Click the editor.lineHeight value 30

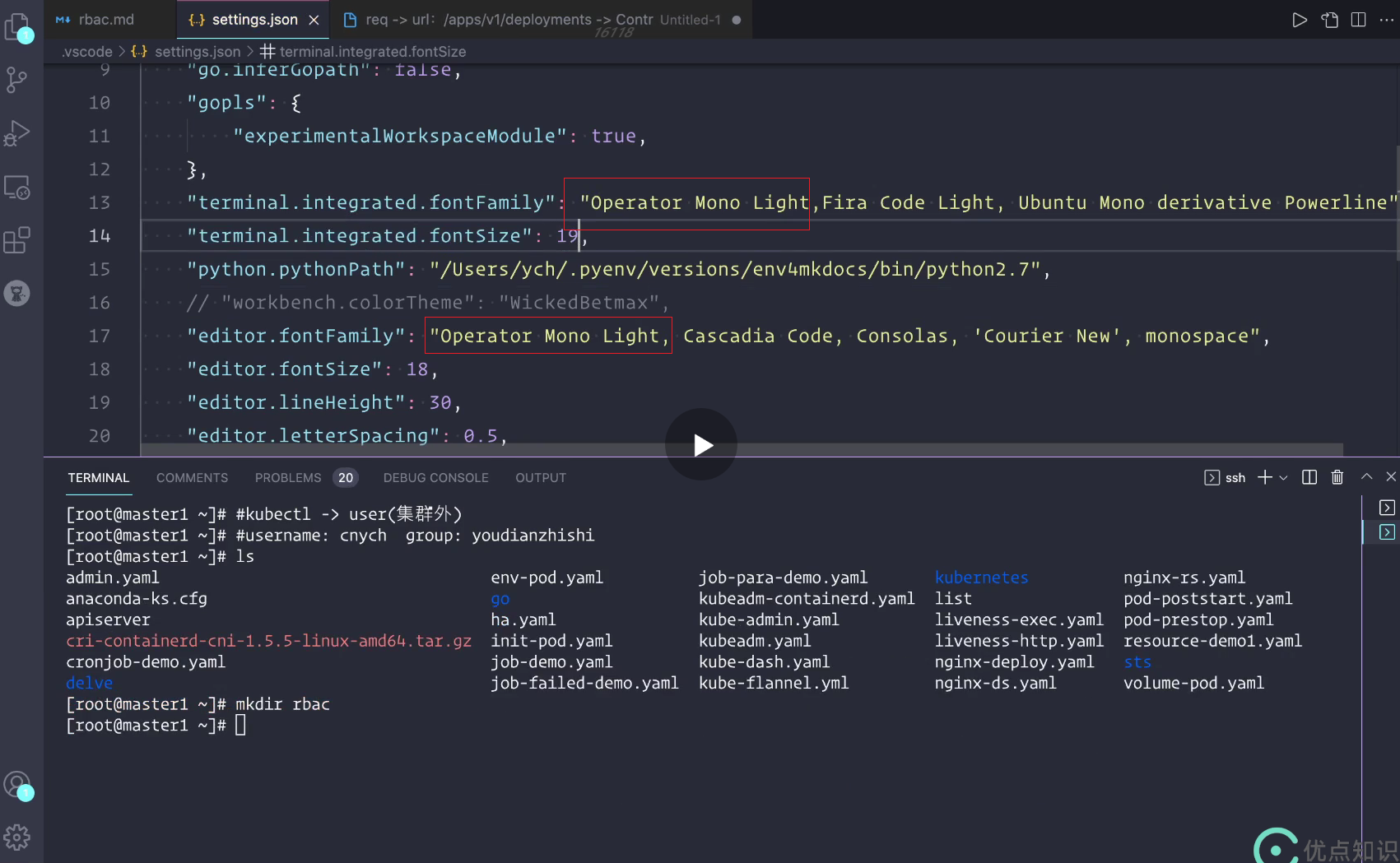point(440,403)
